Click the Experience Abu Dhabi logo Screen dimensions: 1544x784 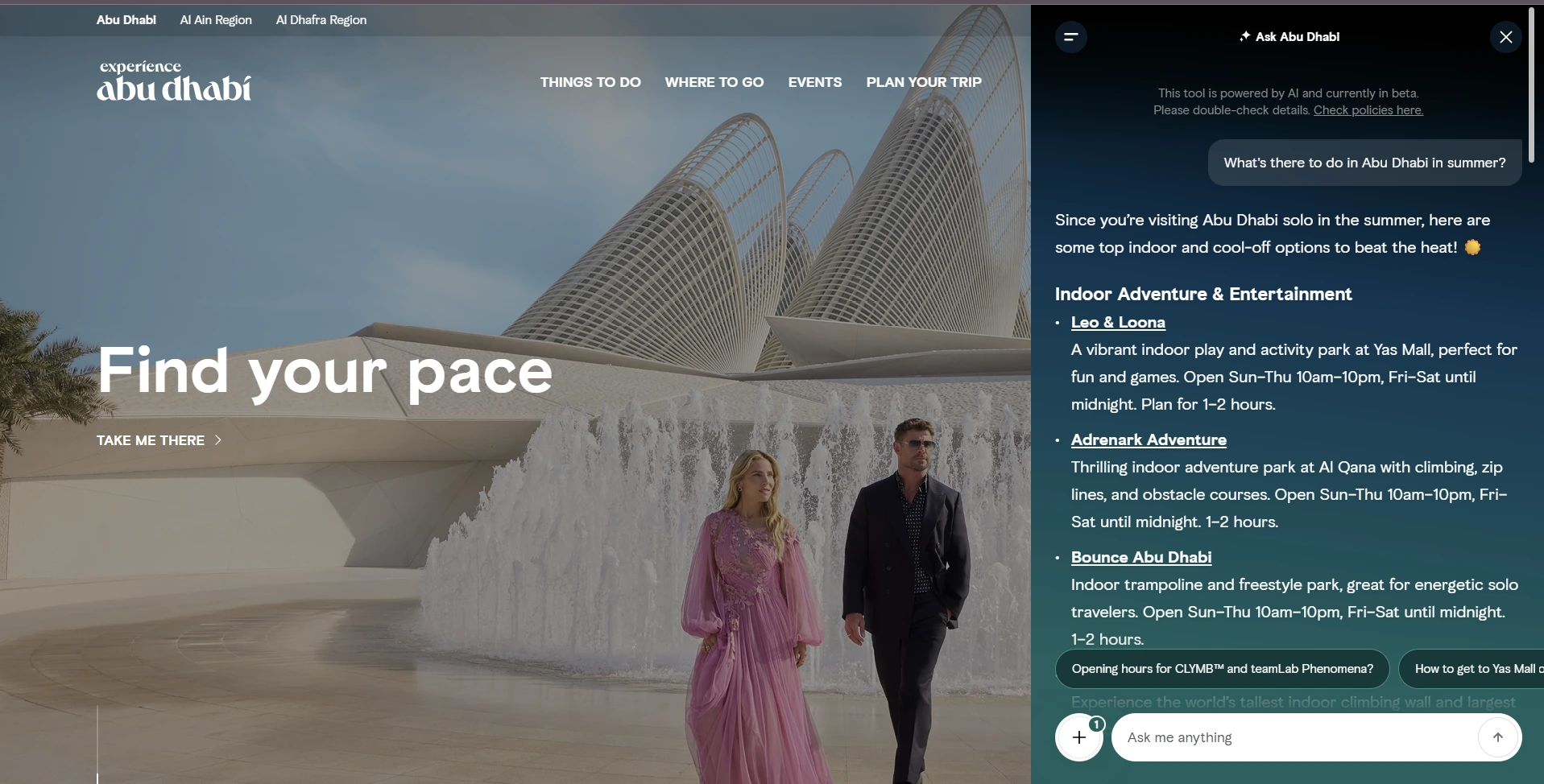174,81
